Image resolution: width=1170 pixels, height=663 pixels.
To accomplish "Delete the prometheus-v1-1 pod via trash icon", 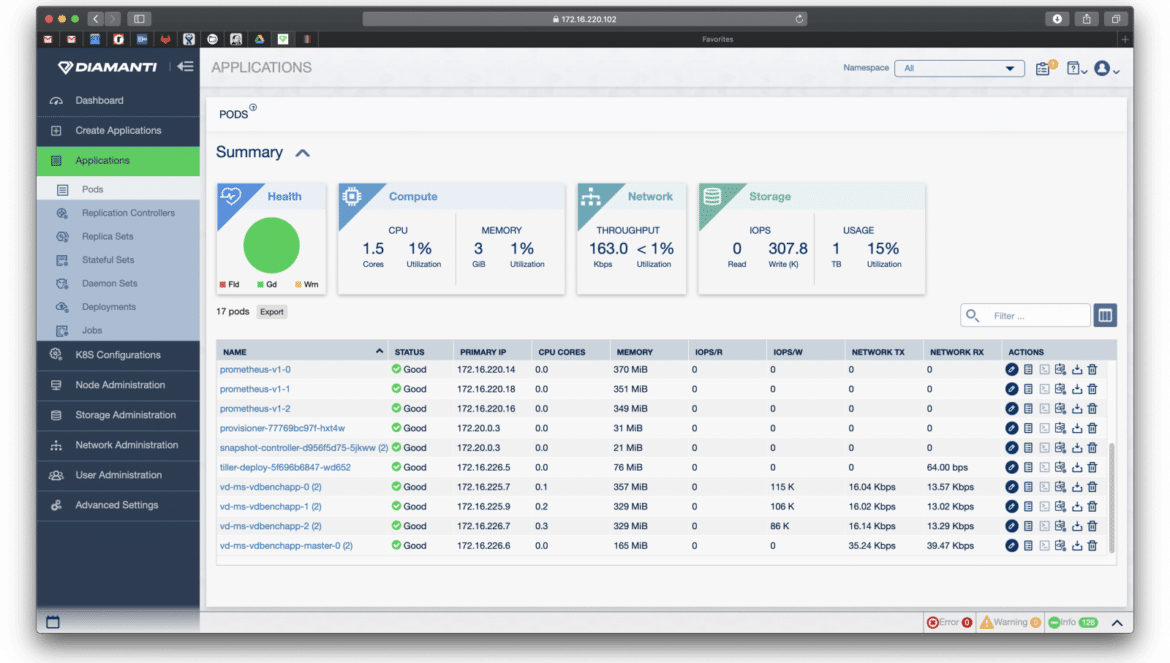I will [1092, 389].
